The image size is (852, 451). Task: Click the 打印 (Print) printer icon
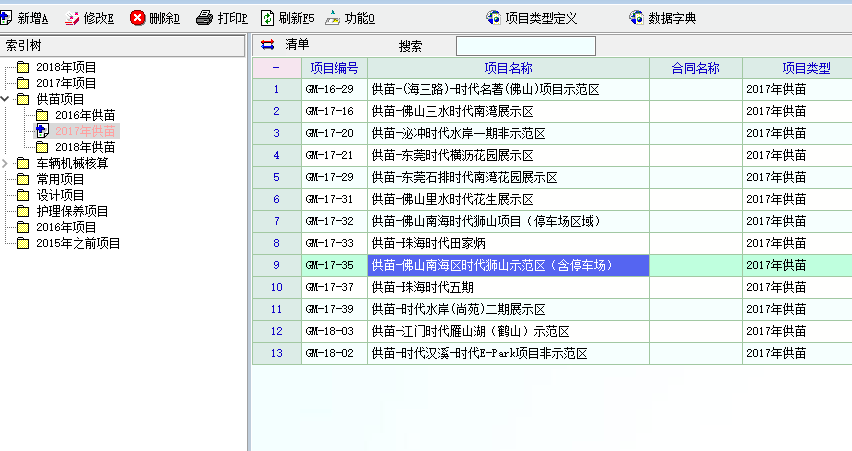pos(204,18)
